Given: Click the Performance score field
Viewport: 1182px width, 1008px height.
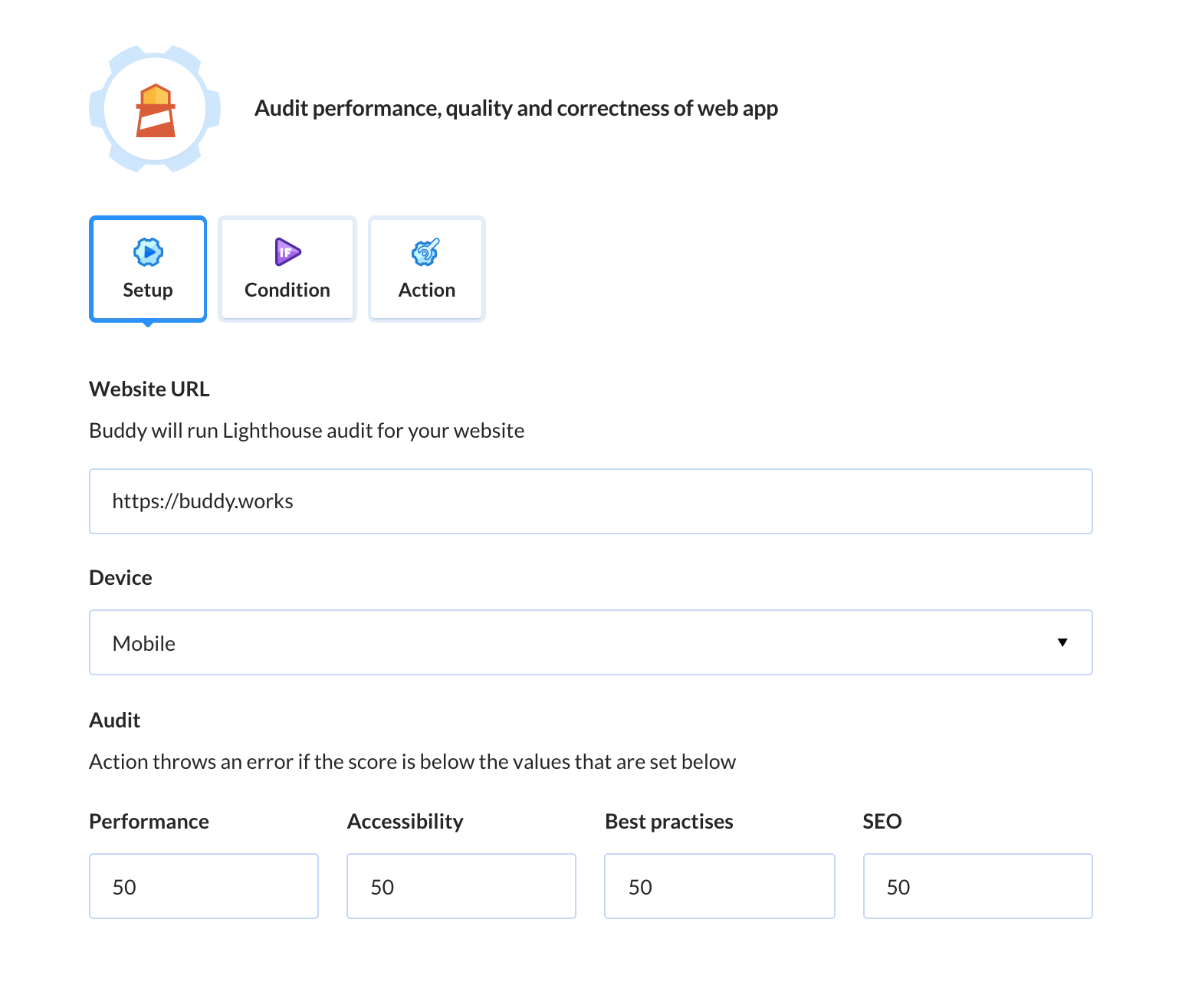Looking at the screenshot, I should (x=204, y=886).
